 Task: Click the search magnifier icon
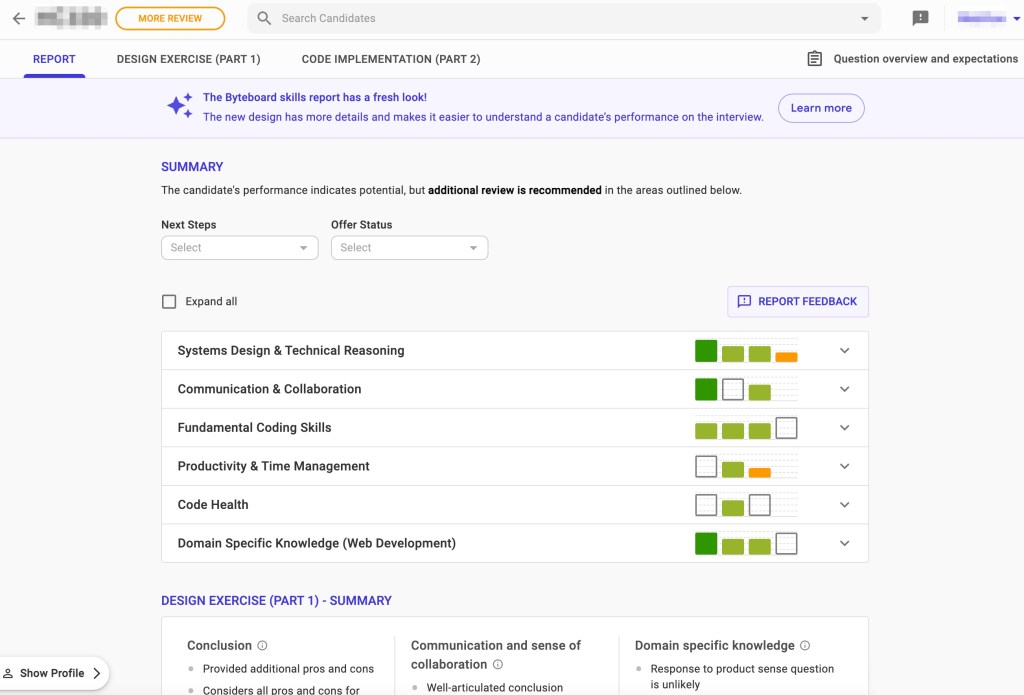[x=264, y=18]
